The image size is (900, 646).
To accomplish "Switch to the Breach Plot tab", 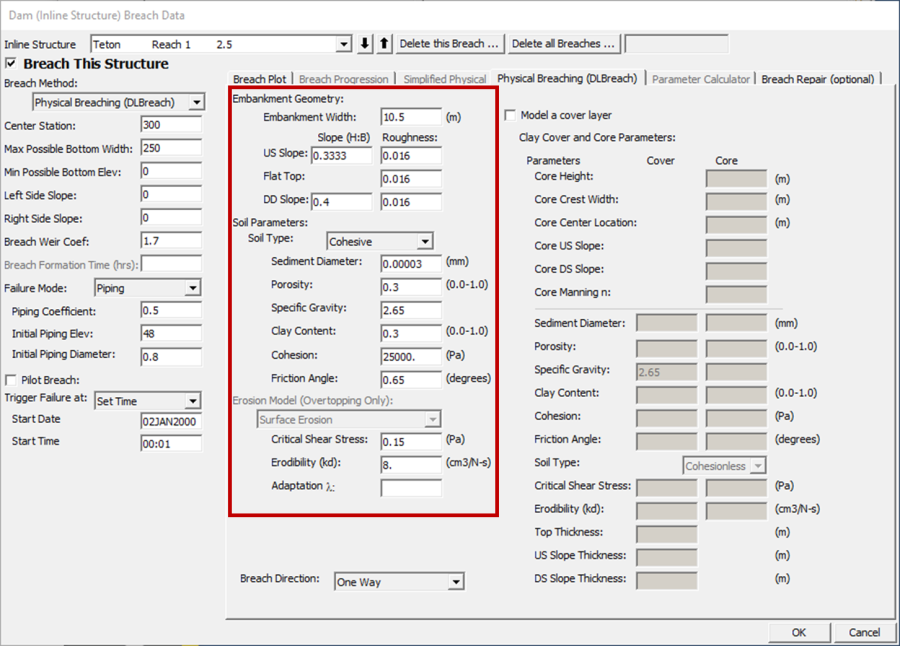I will point(259,79).
